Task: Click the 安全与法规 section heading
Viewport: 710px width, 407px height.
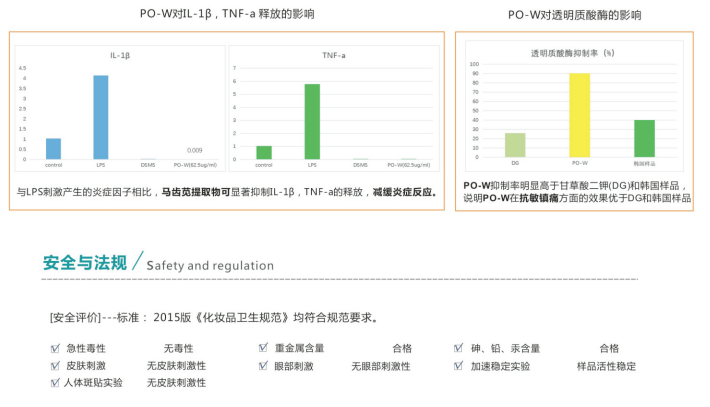Action: pyautogui.click(x=84, y=264)
